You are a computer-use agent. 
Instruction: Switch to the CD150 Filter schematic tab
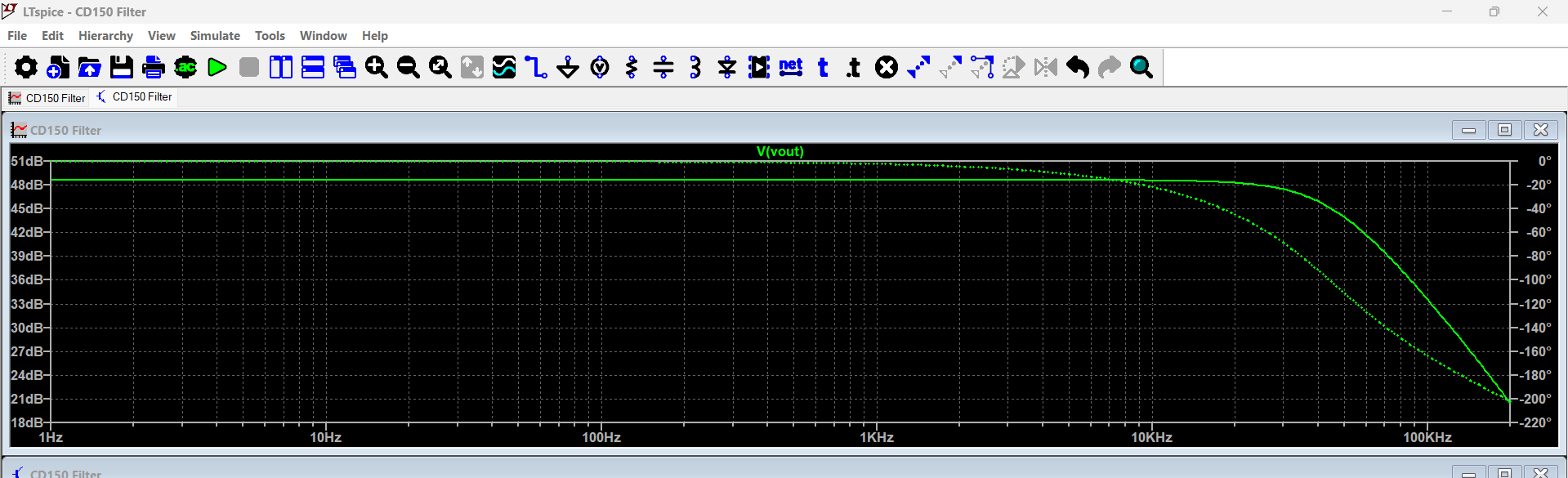click(x=135, y=97)
